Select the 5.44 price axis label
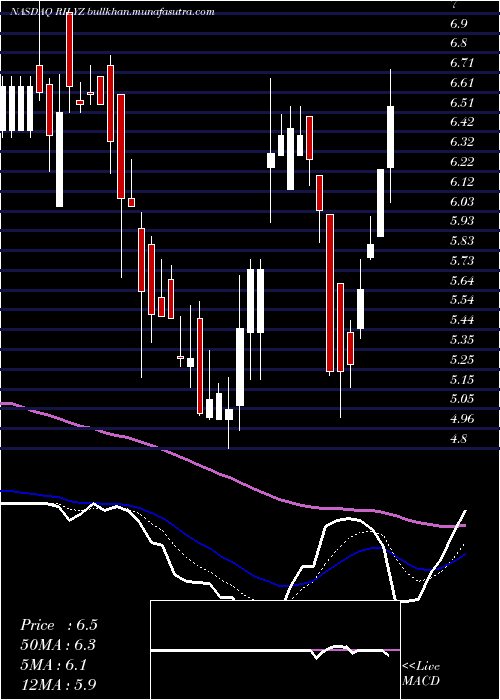500x700 pixels. [461, 320]
